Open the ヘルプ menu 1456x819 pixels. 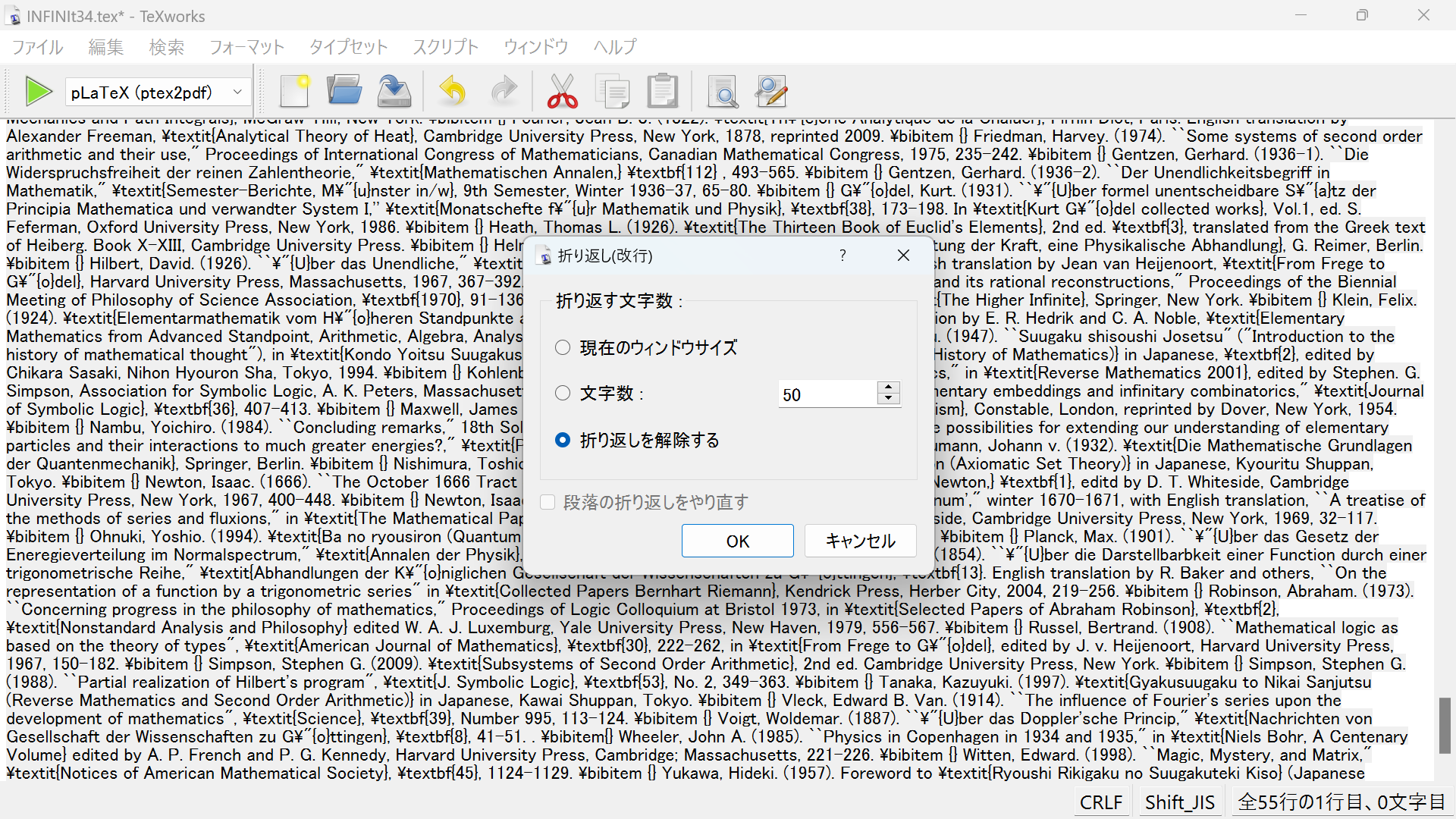(614, 47)
